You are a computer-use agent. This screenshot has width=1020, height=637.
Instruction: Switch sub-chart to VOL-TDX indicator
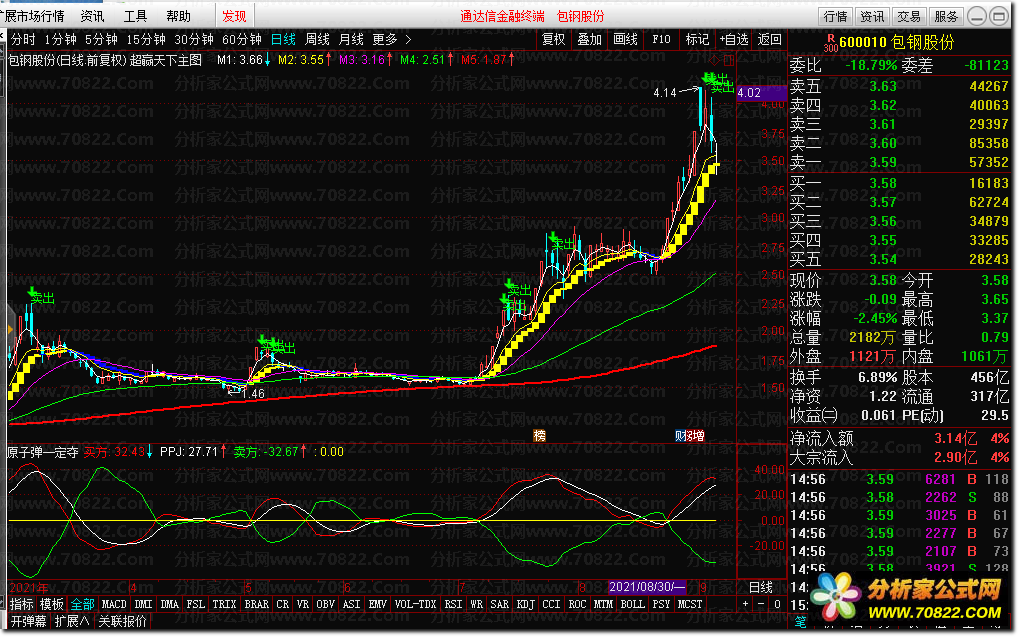[416, 604]
